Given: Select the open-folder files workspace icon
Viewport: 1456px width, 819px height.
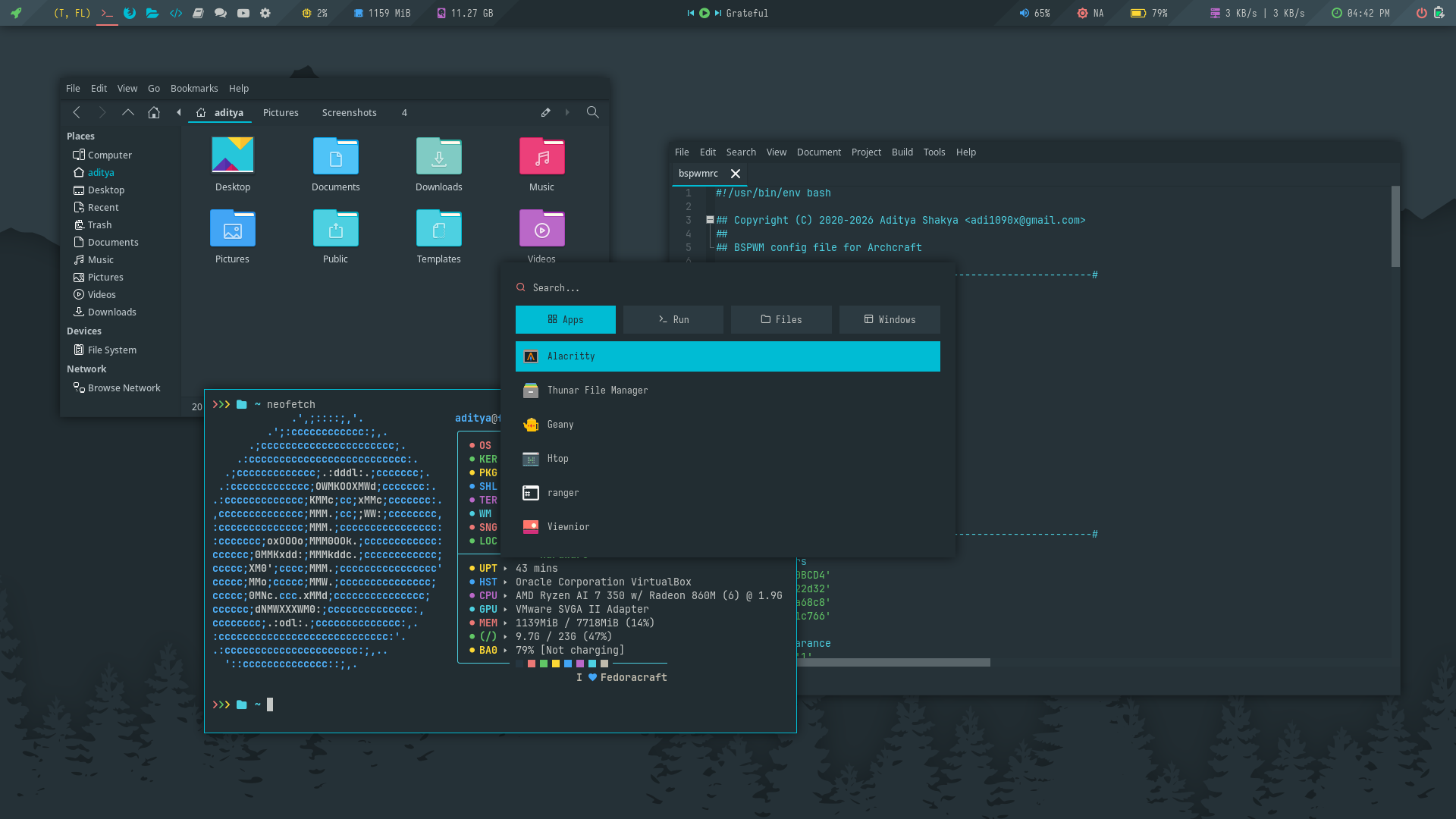Looking at the screenshot, I should coord(152,13).
